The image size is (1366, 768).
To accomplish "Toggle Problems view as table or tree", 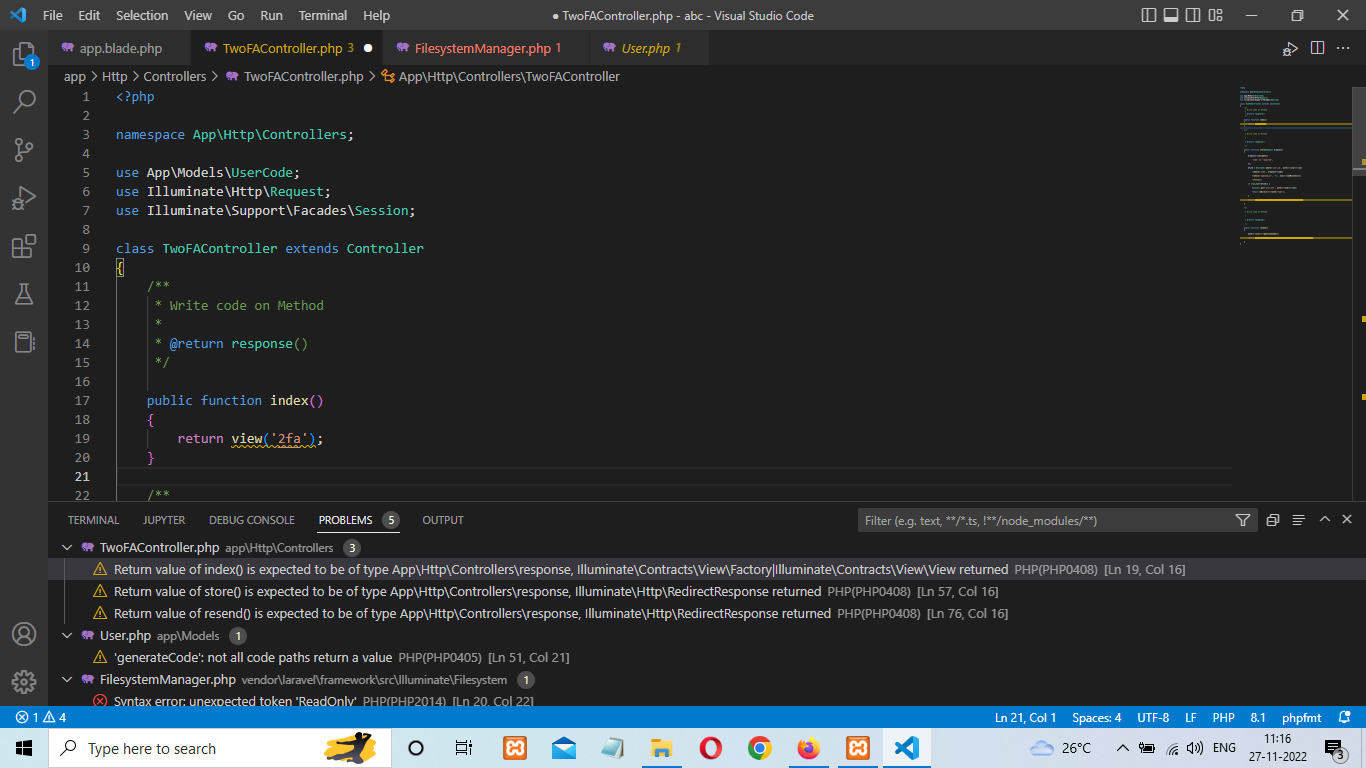I will pos(1299,520).
